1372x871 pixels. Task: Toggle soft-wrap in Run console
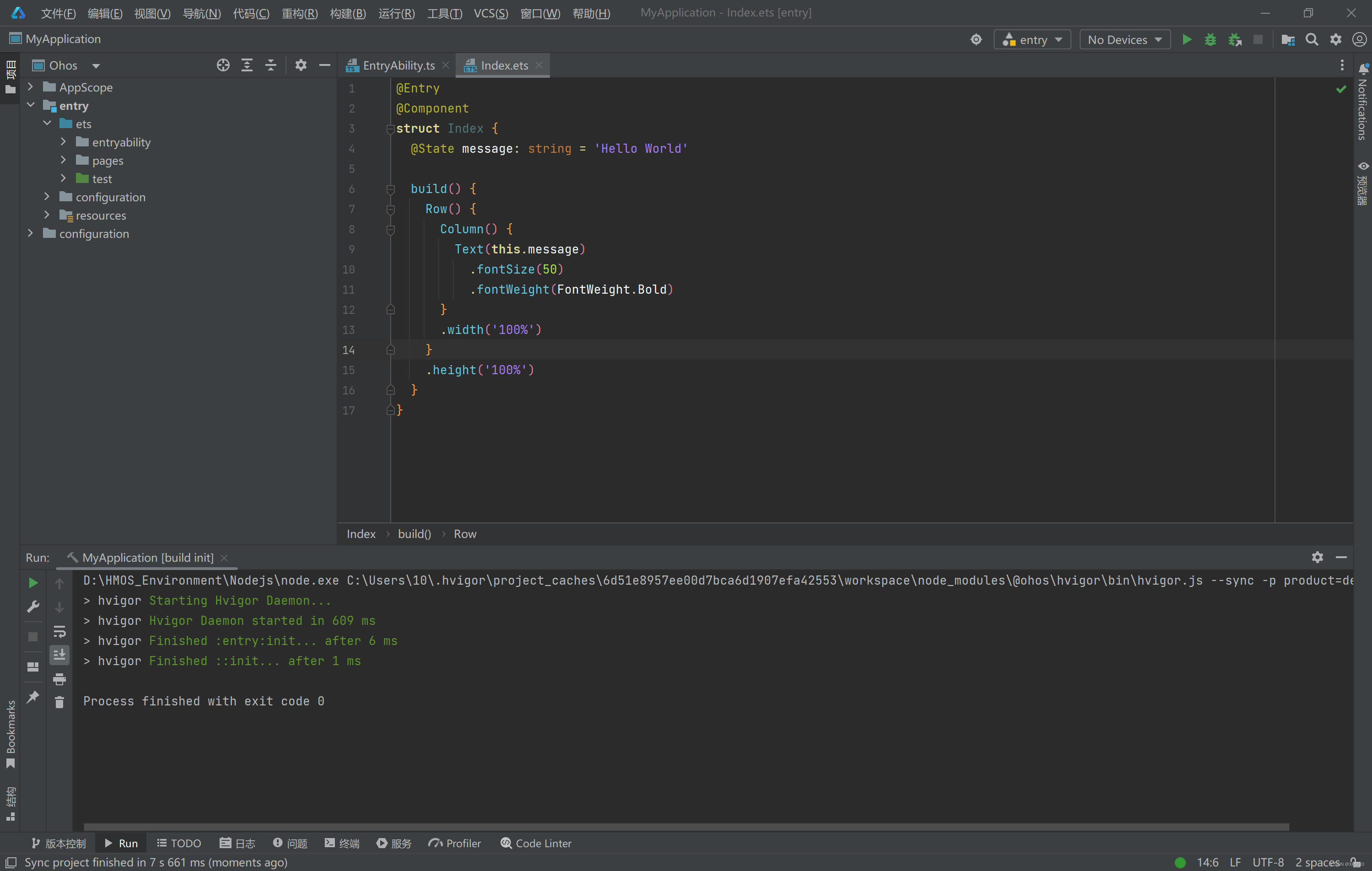[59, 631]
